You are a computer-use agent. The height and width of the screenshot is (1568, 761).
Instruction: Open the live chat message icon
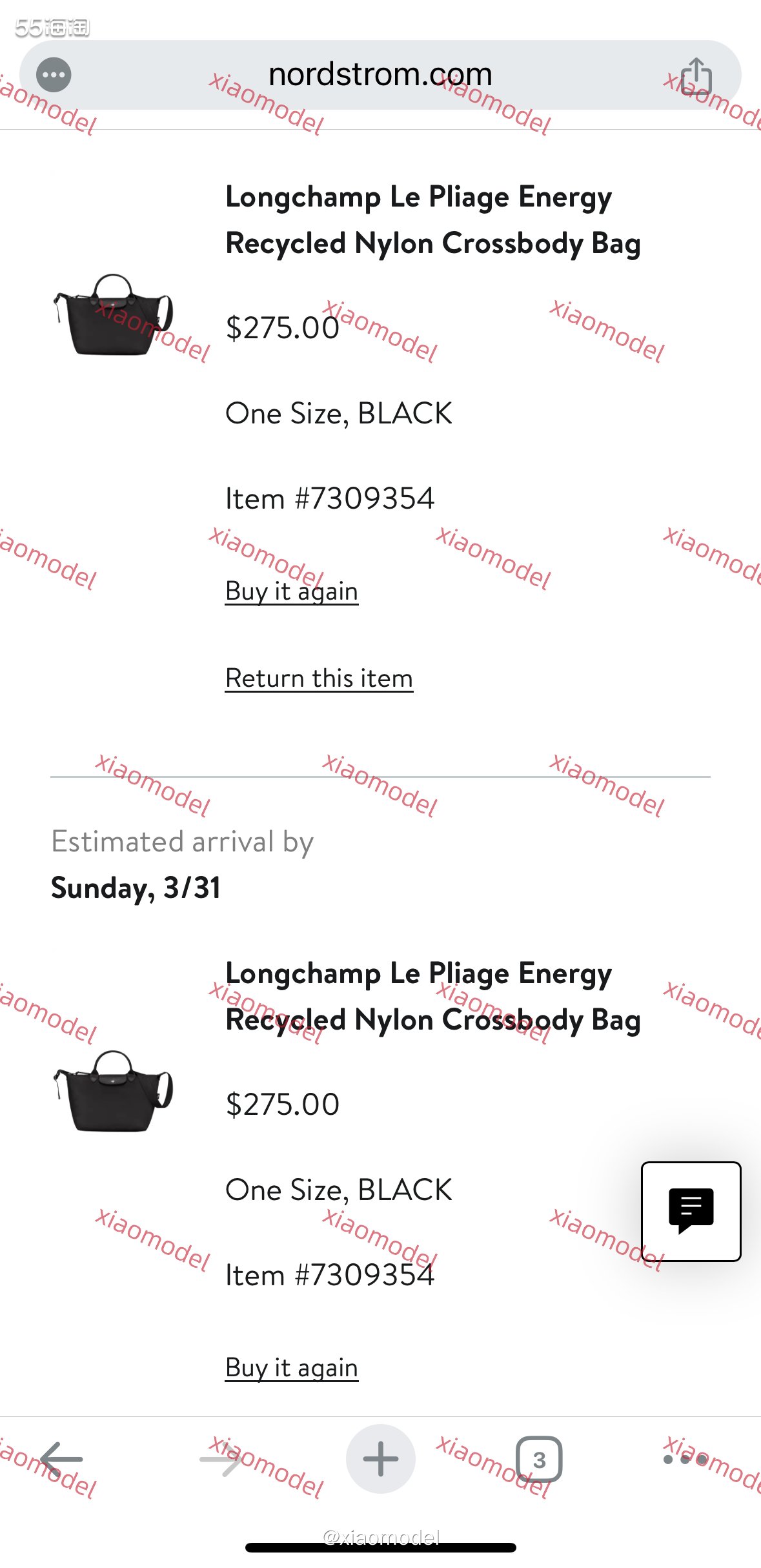click(x=691, y=1211)
